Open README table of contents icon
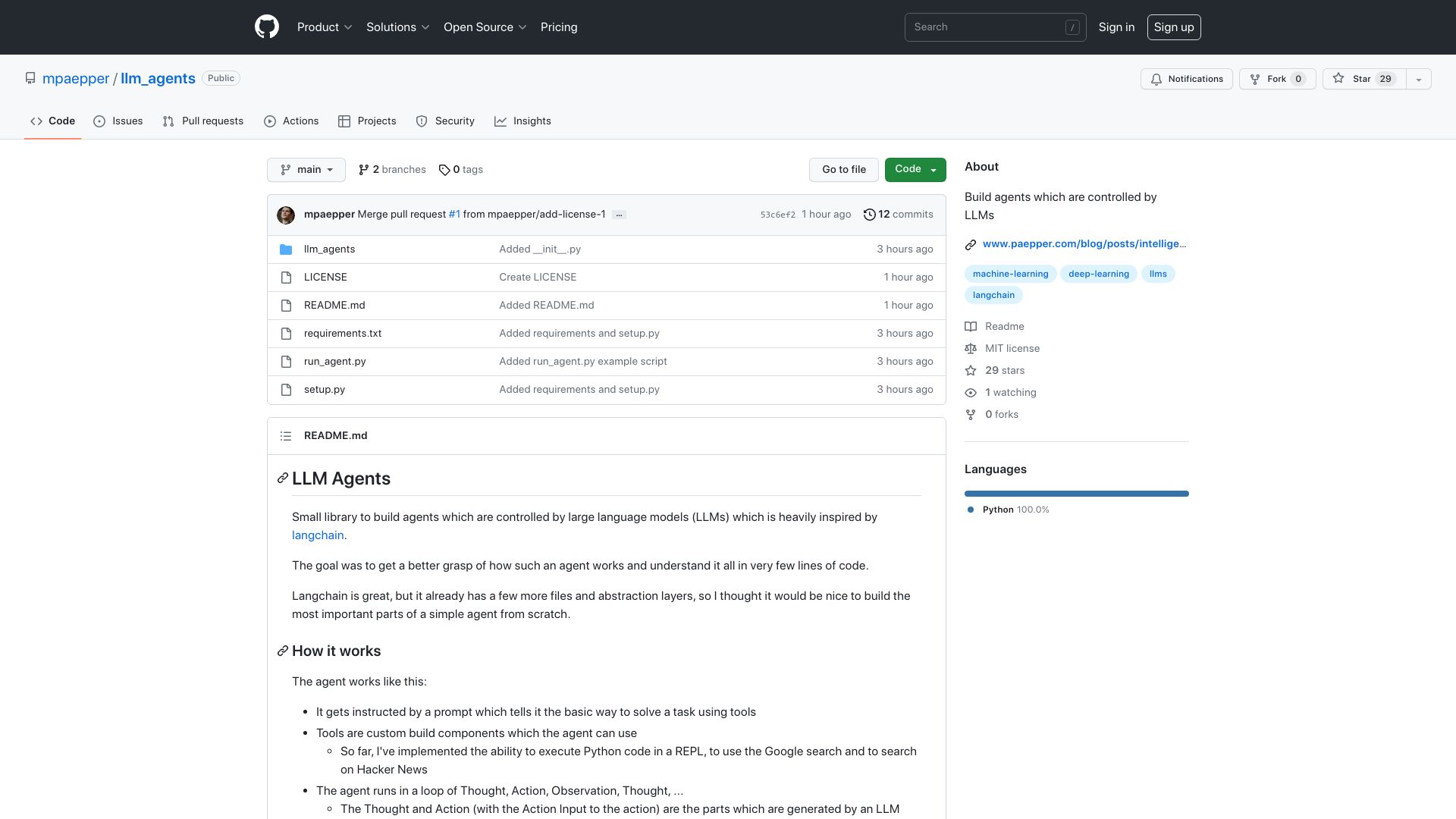This screenshot has width=1456, height=819. click(x=286, y=436)
